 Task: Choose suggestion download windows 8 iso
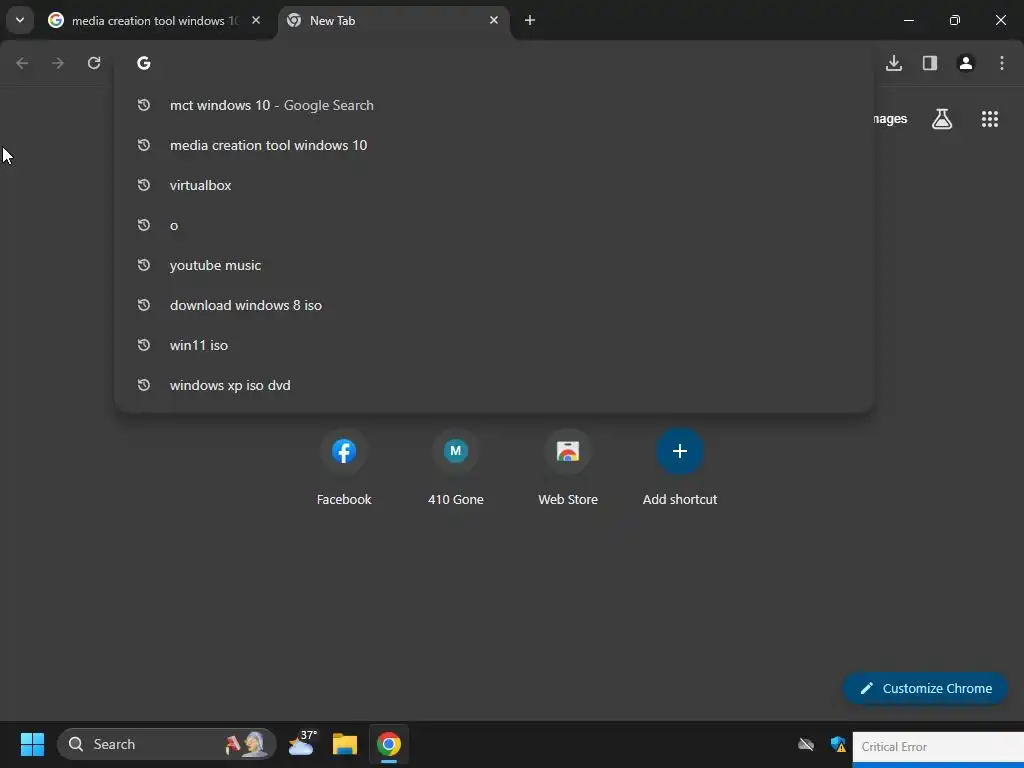coord(494,305)
